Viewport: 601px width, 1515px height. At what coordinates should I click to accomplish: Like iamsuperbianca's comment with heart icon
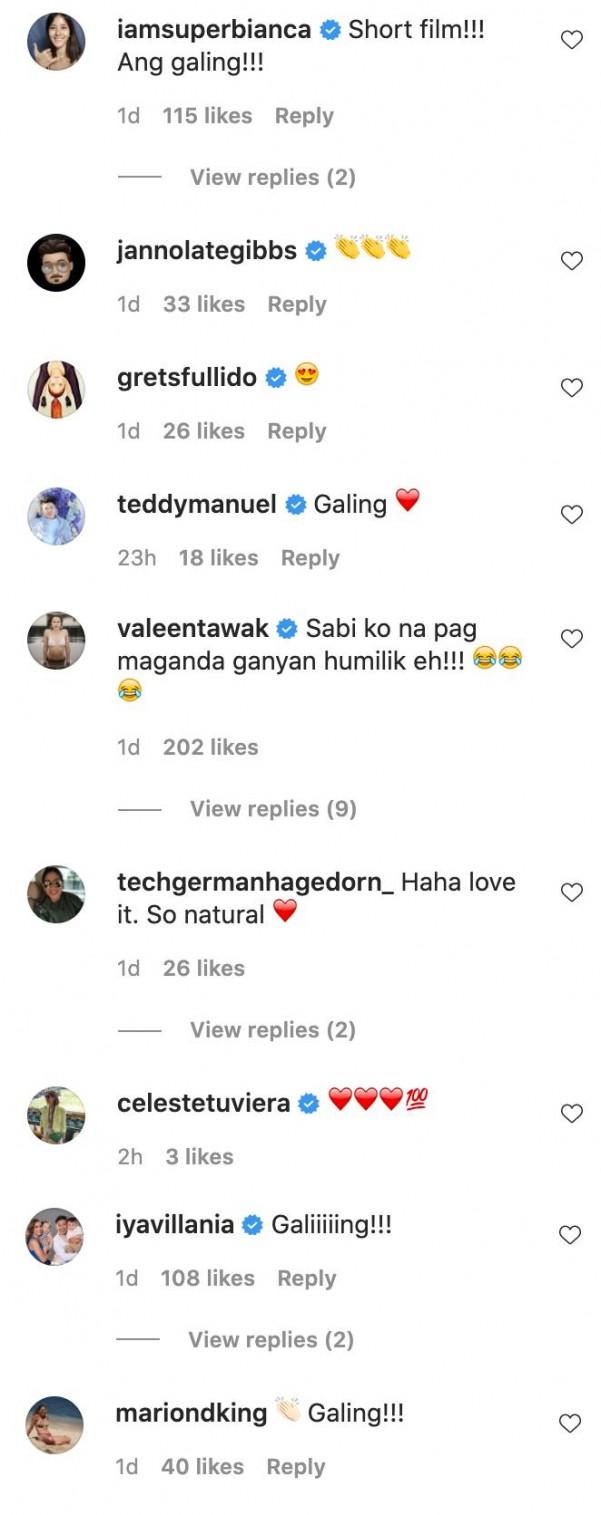(571, 40)
